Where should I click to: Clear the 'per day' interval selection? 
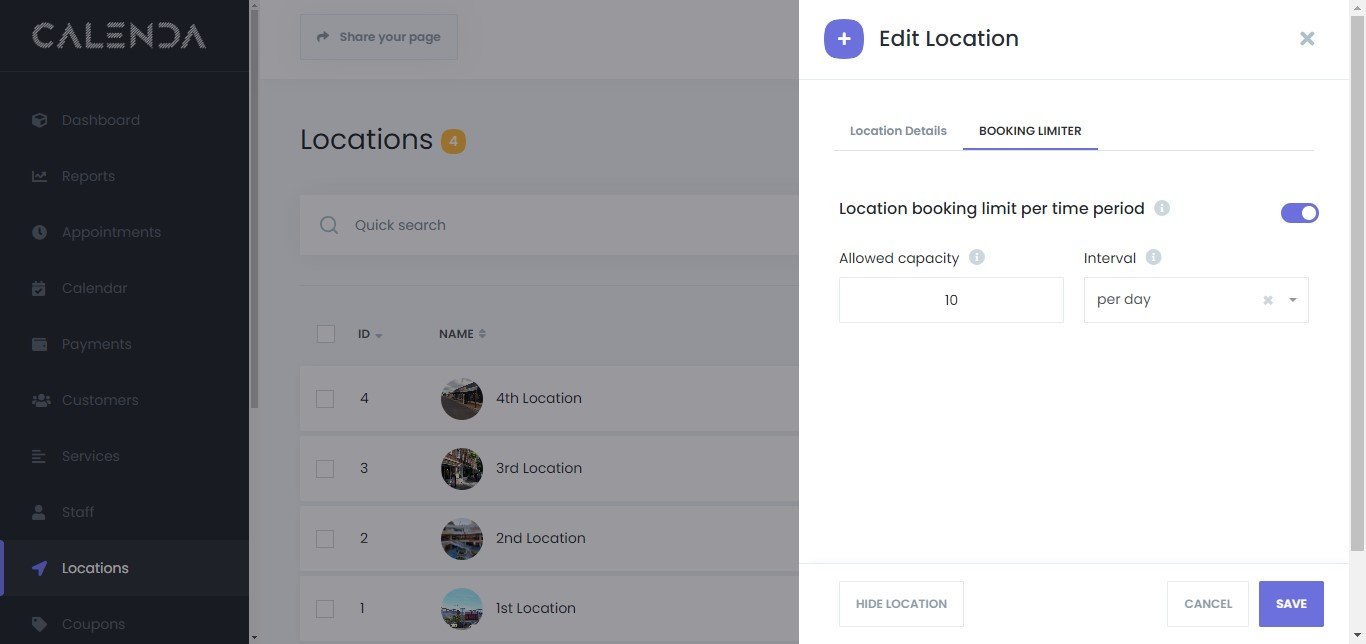pos(1268,300)
